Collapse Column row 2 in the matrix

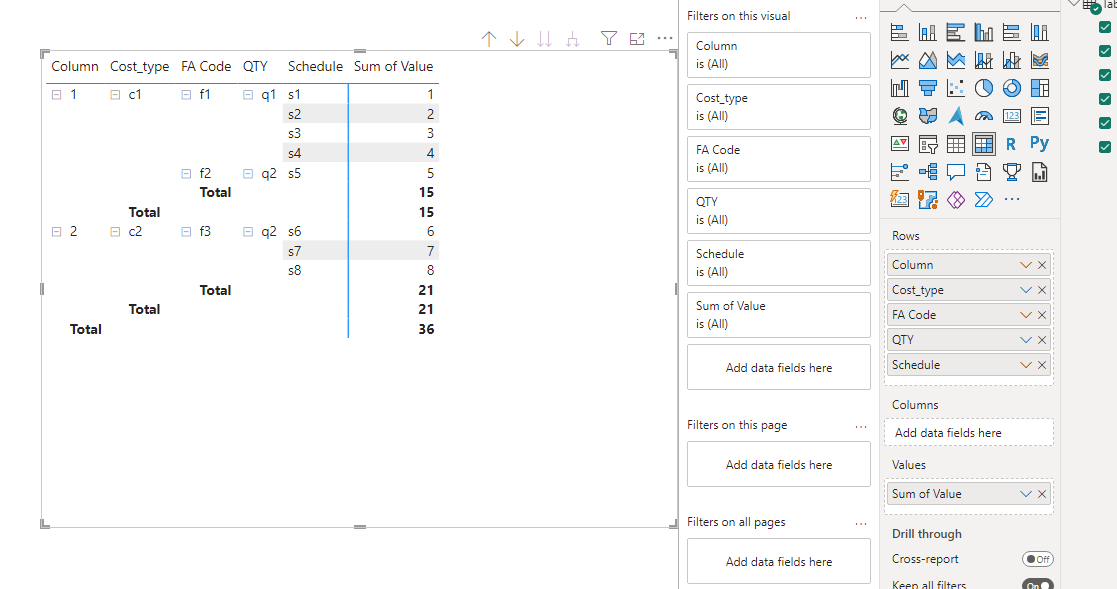(x=56, y=231)
